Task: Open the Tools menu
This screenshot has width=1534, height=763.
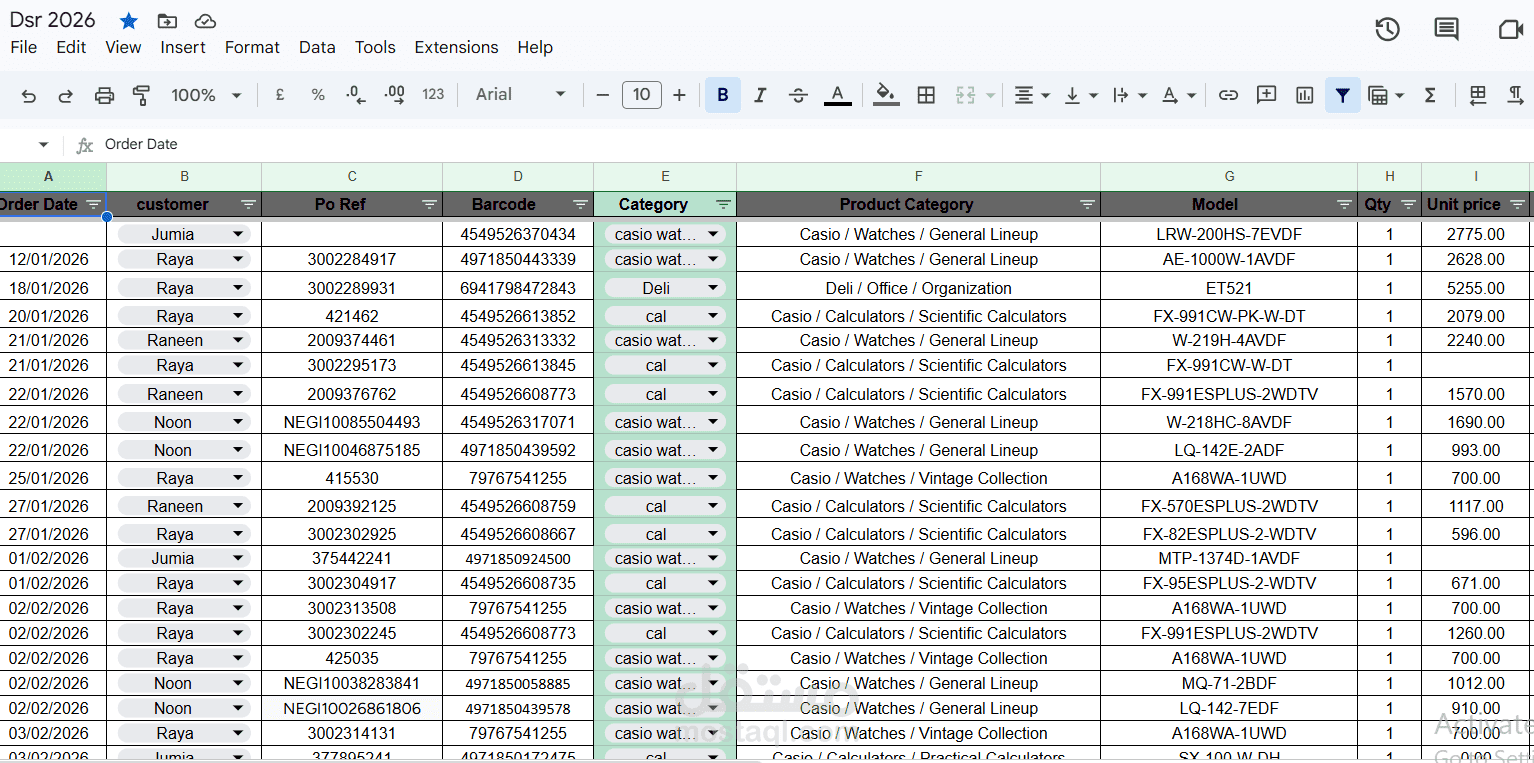Action: pos(375,47)
